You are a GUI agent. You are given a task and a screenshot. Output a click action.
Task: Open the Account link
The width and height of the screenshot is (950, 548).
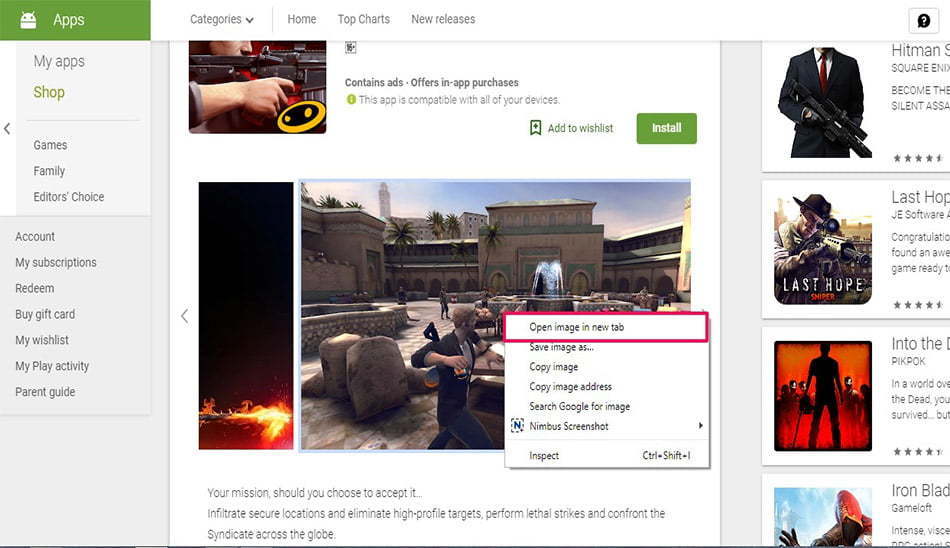pos(35,236)
